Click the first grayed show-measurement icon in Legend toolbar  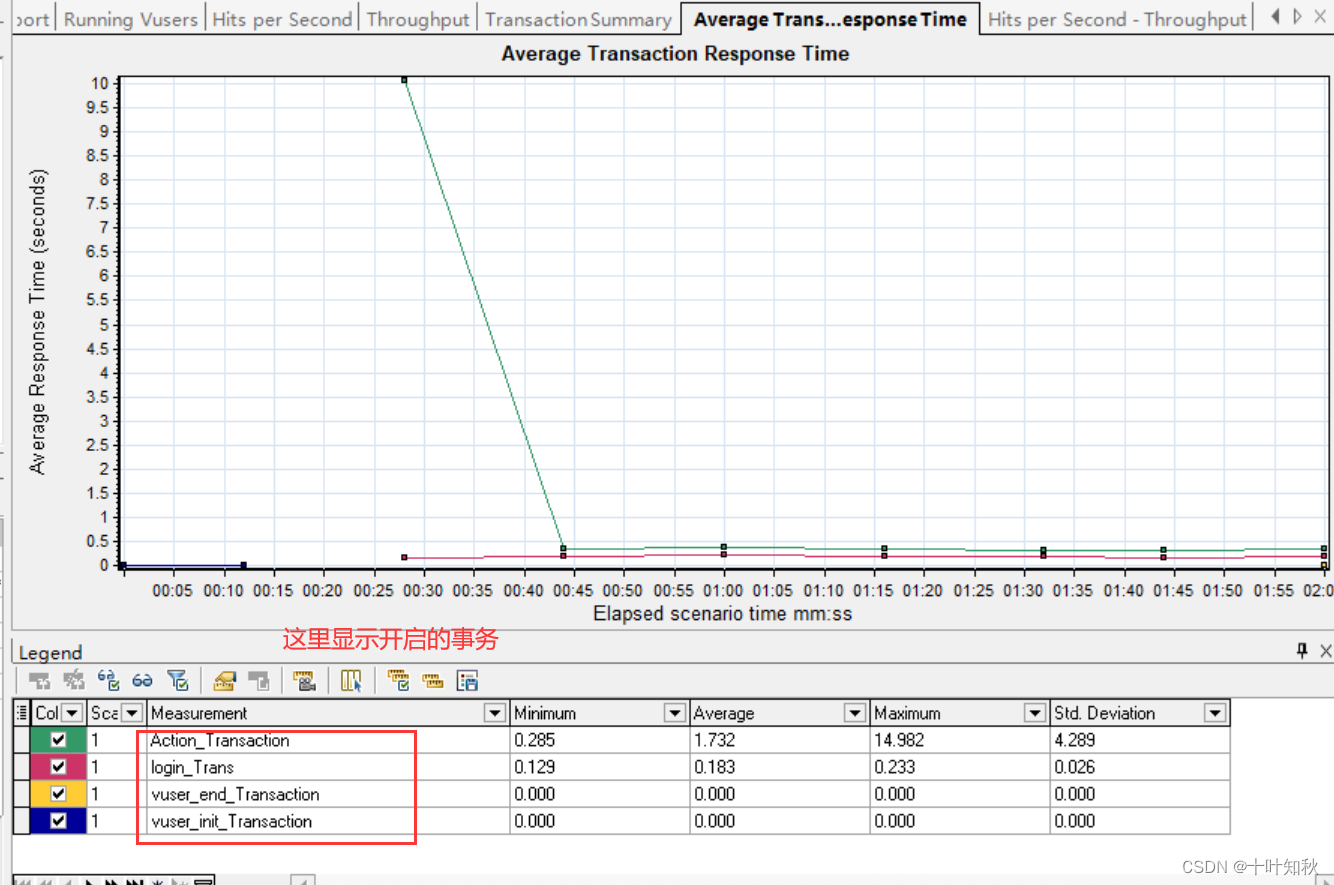(x=41, y=681)
